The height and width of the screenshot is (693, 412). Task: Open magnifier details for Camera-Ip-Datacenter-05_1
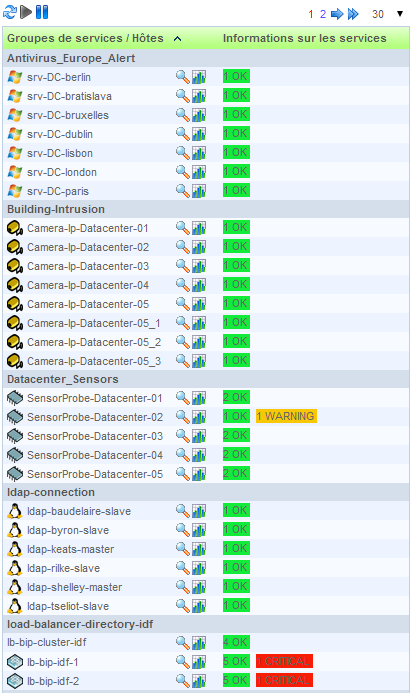183,323
